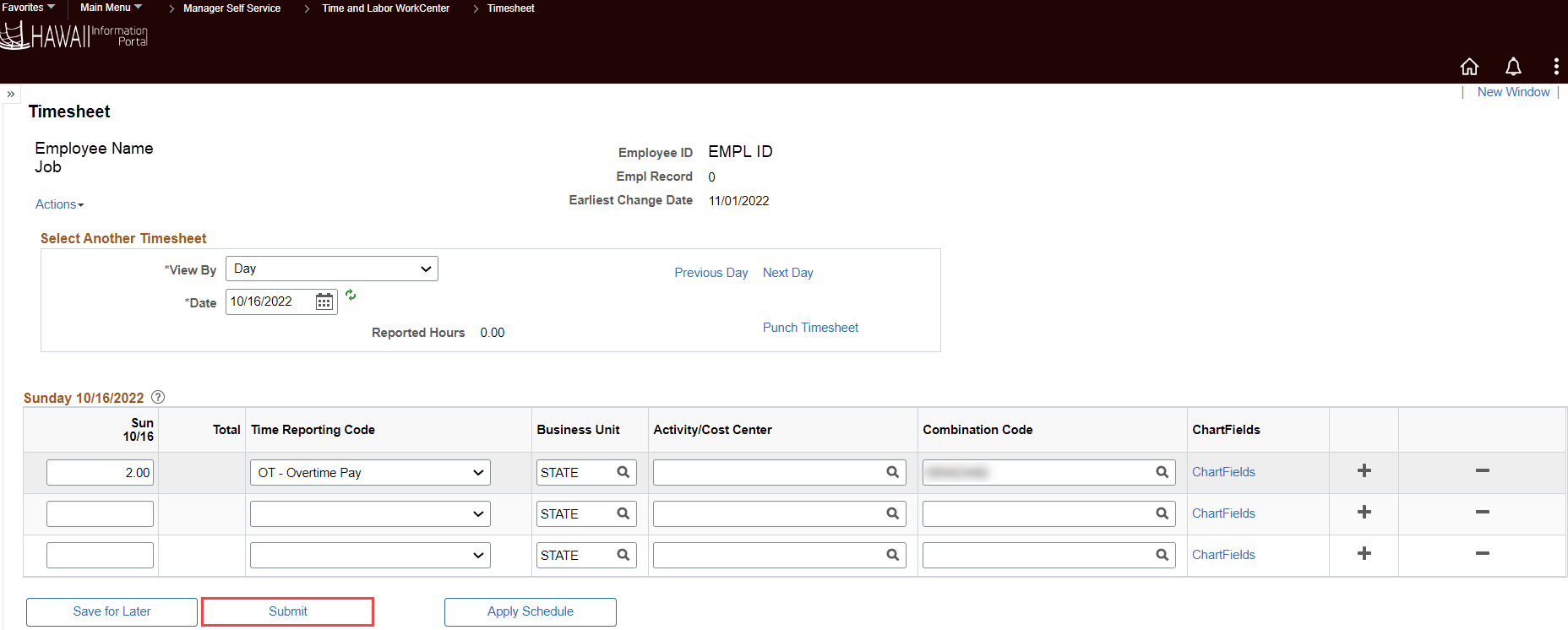Delete the first timesheet row
The image size is (1568, 630).
(1482, 471)
